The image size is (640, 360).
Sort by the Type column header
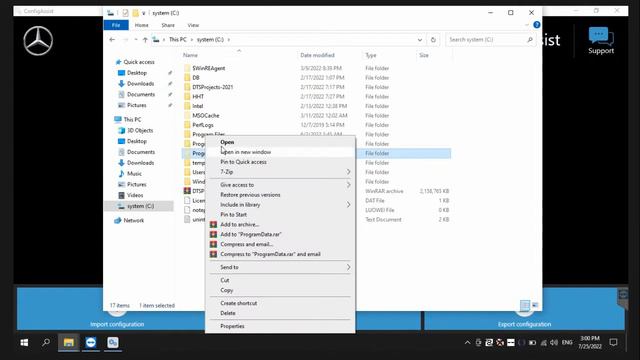[371, 55]
